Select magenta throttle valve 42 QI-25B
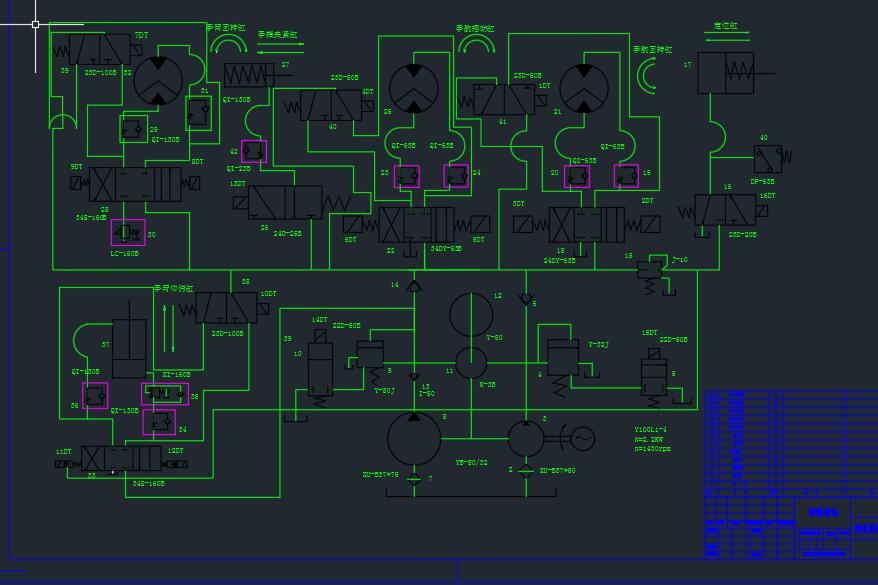 [x=254, y=151]
